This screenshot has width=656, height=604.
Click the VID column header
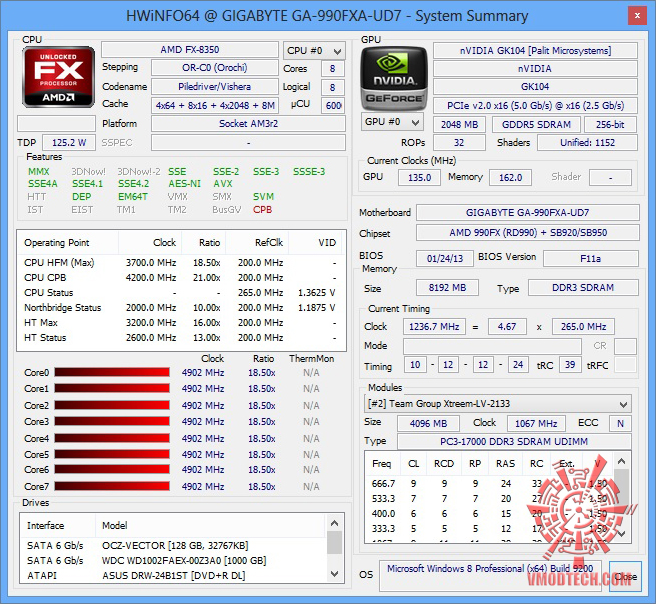click(x=316, y=243)
